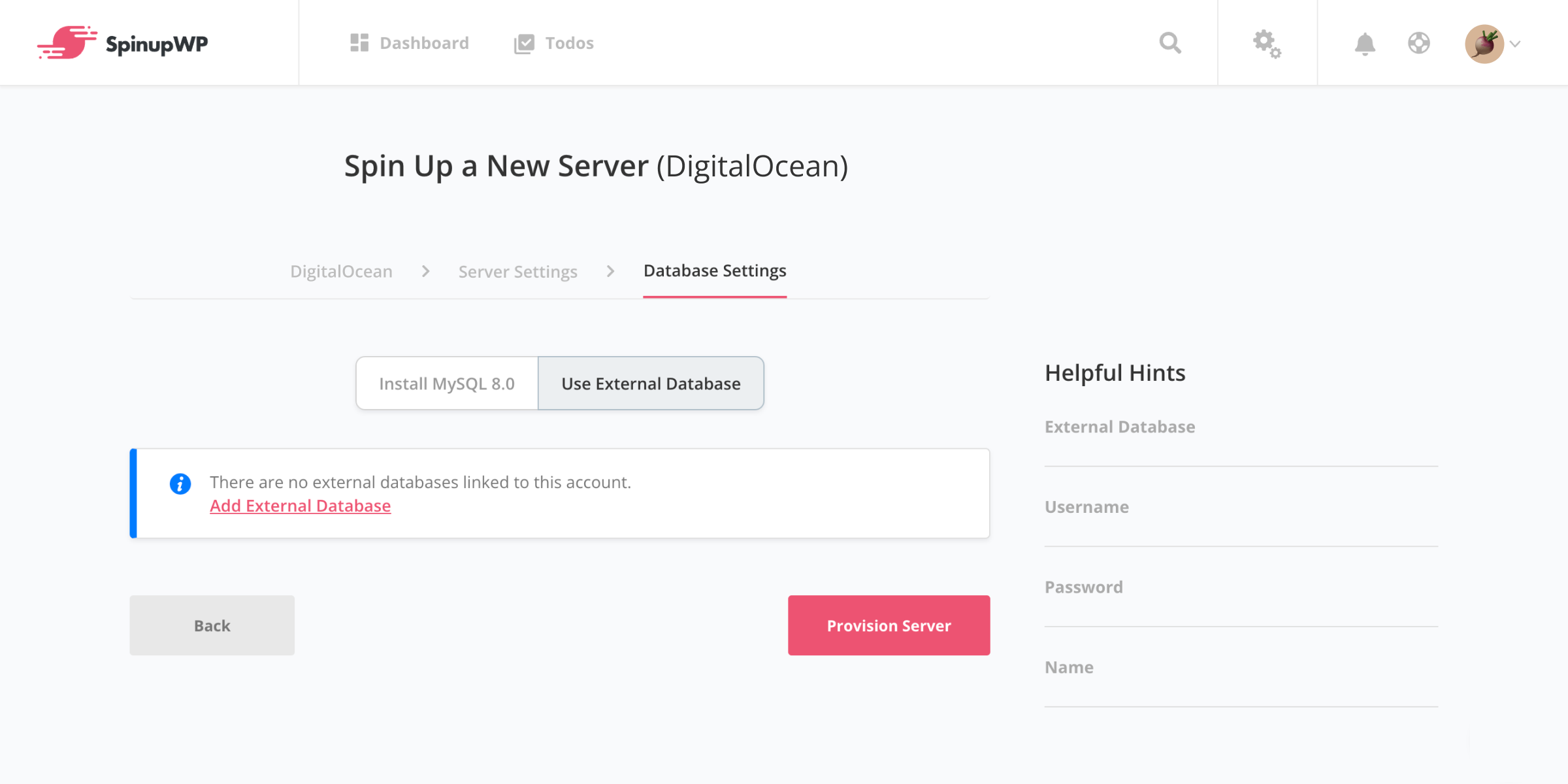
Task: Open the help lifebuoy icon
Action: (1419, 43)
